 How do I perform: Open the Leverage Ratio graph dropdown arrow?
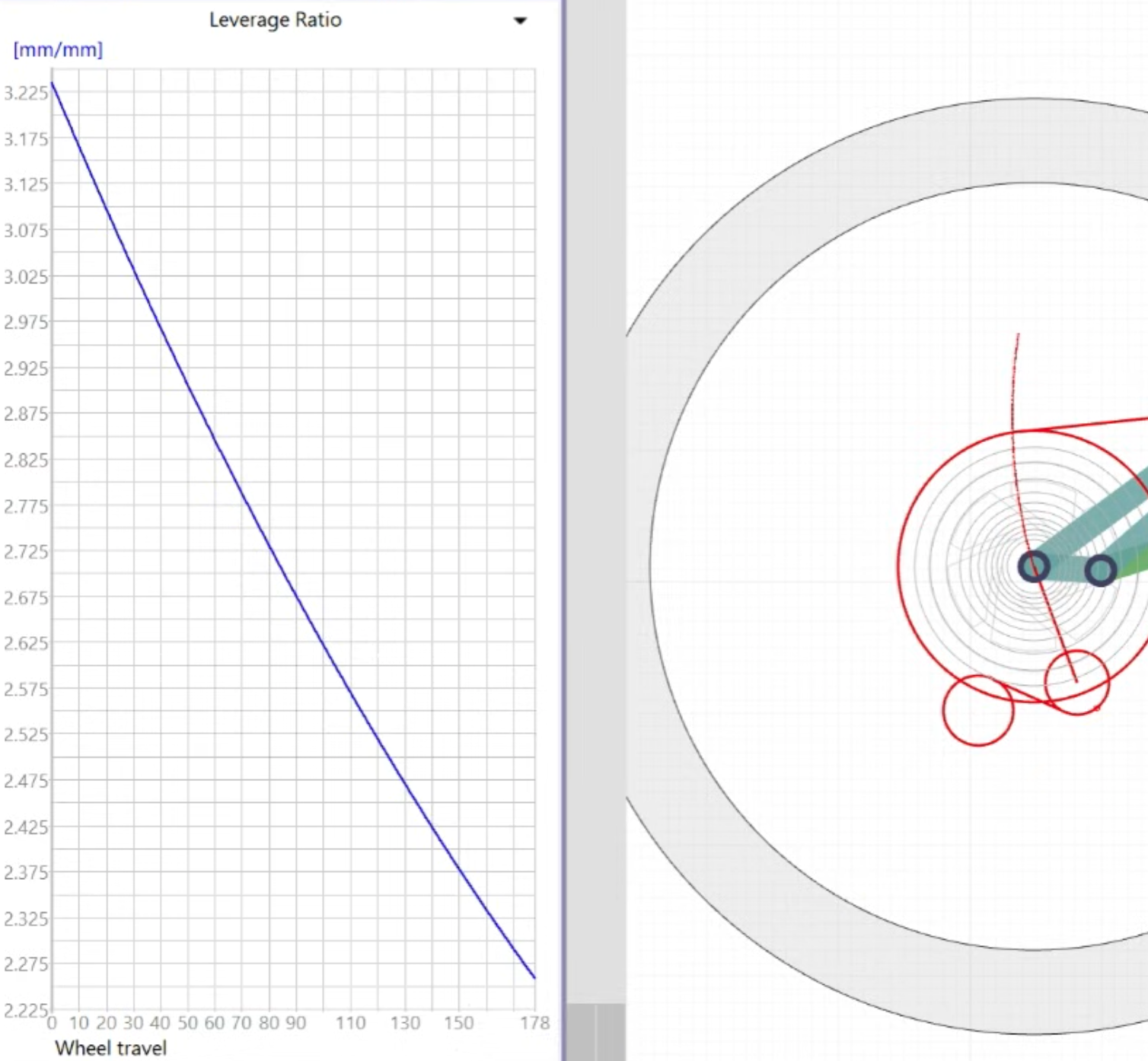point(520,21)
